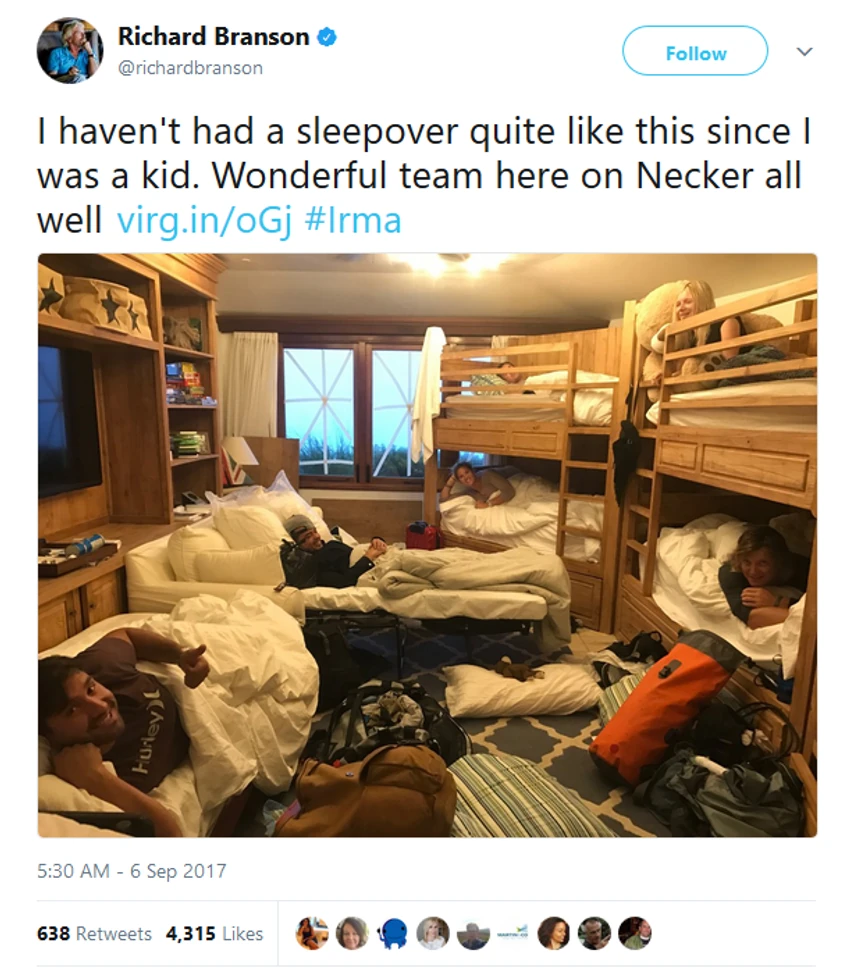Open the second liker avatar with dark hair
Image resolution: width=850 pixels, height=969 pixels.
tap(352, 933)
